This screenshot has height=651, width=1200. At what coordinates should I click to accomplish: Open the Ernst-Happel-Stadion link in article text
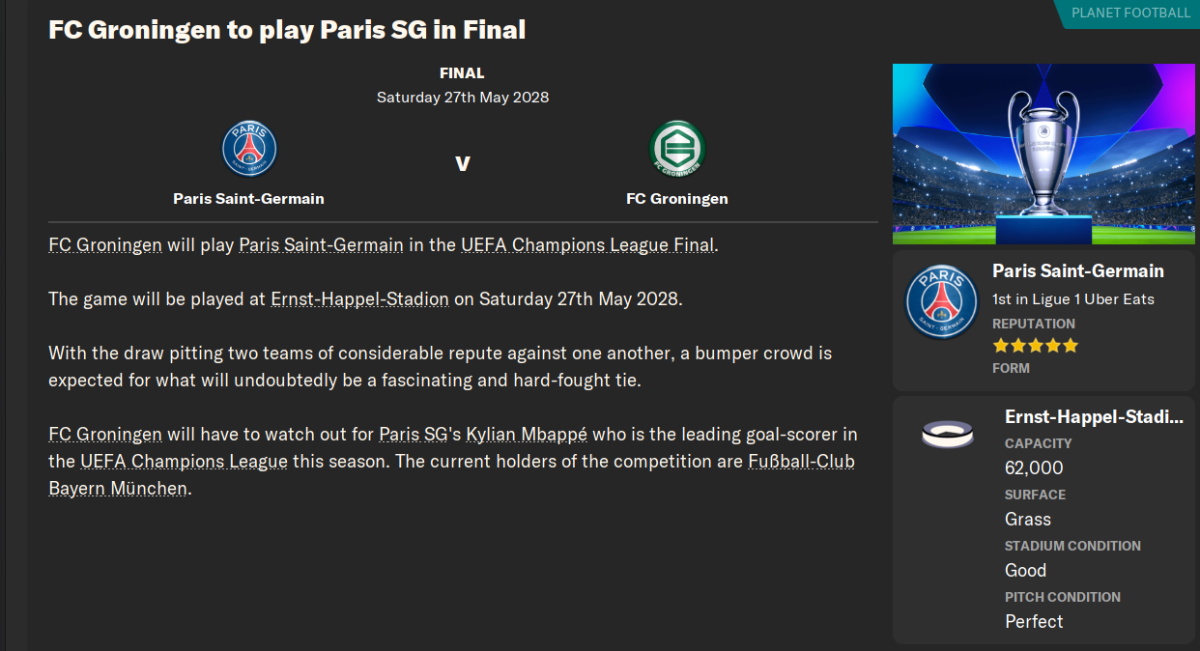point(360,299)
